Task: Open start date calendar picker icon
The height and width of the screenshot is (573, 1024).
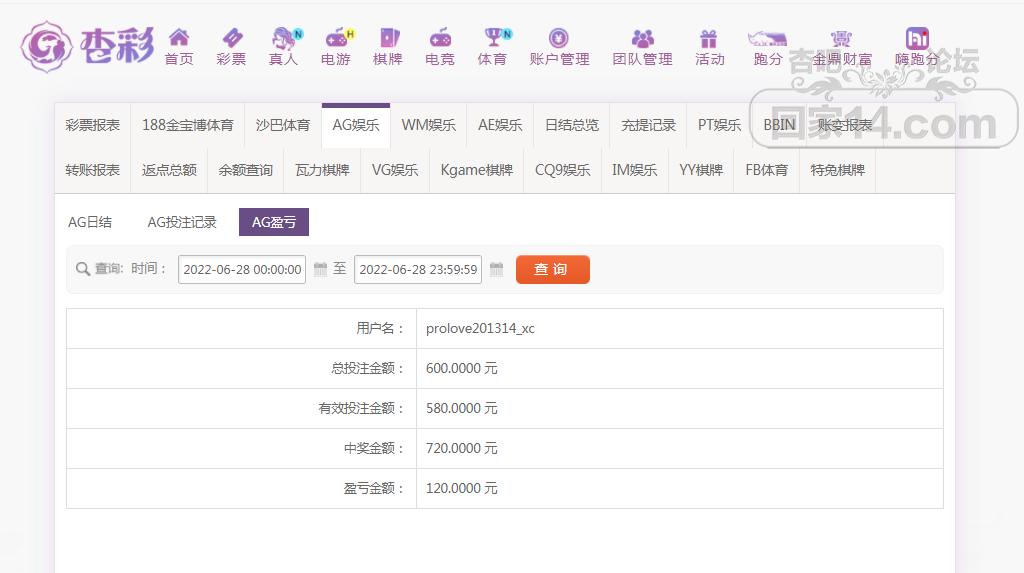Action: point(321,270)
